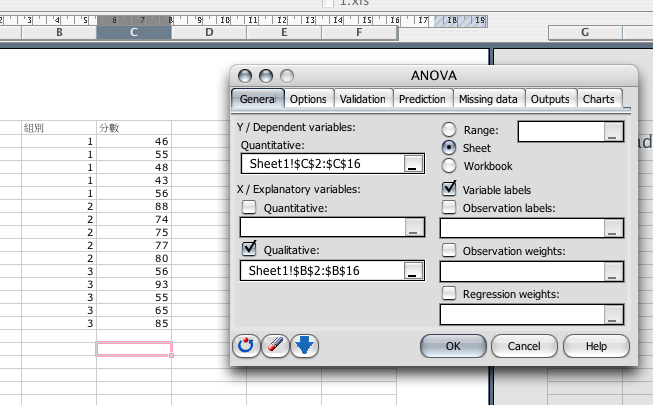Click the blue down-arrow icon button
The width and height of the screenshot is (653, 405).
304,346
